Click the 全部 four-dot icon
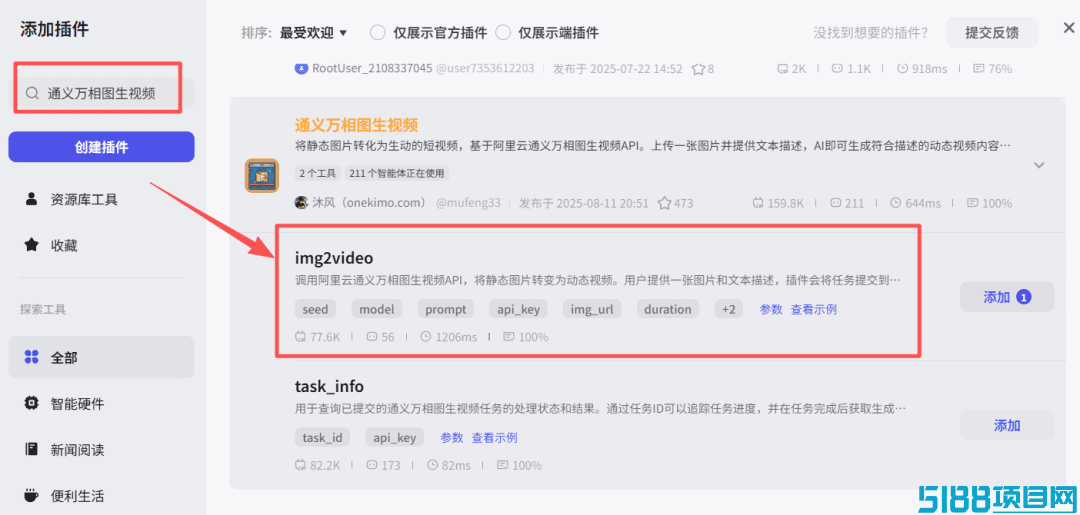This screenshot has width=1080, height=515. tap(31, 357)
